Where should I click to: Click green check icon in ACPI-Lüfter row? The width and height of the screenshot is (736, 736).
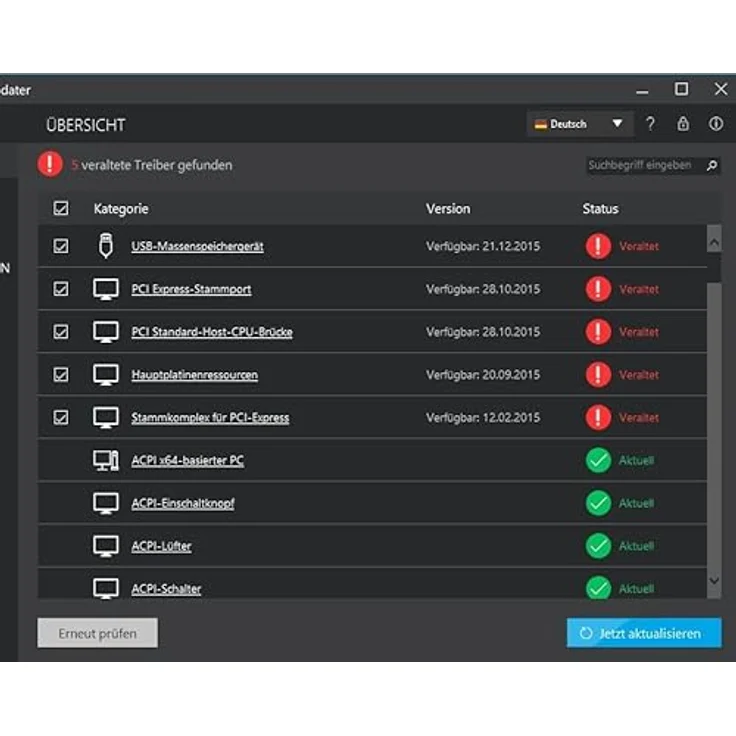(x=598, y=546)
